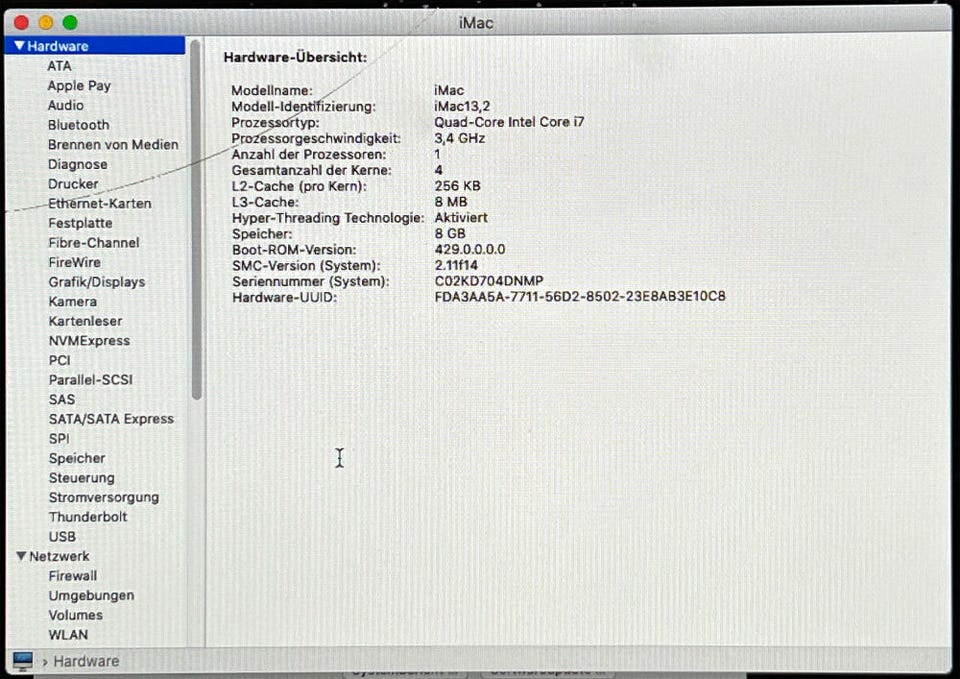This screenshot has height=679, width=960.
Task: Click the iMac window title
Action: click(x=476, y=23)
